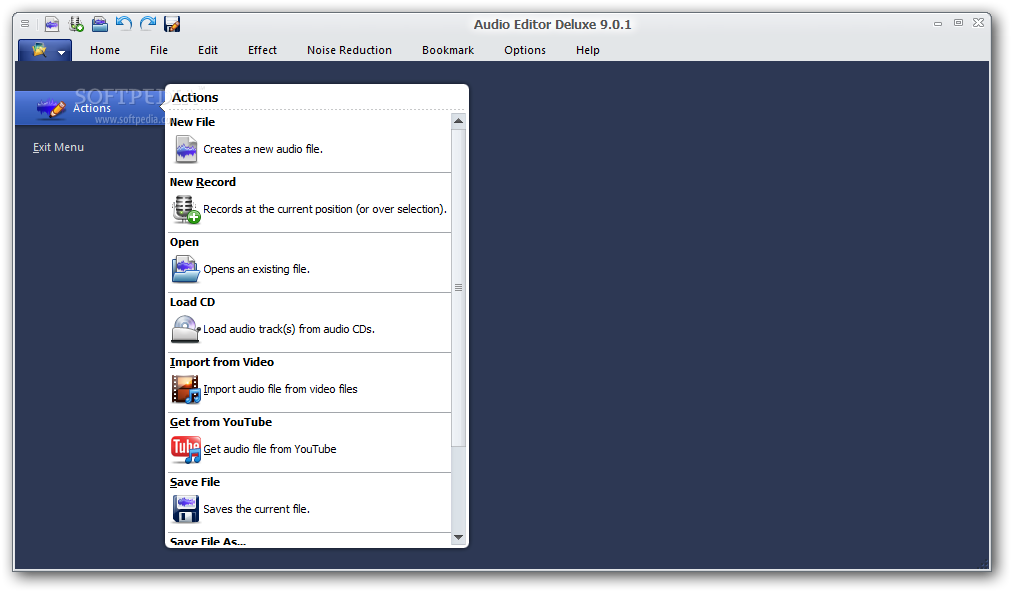Choose the Save File heading
Image resolution: width=1012 pixels, height=592 pixels.
195,482
